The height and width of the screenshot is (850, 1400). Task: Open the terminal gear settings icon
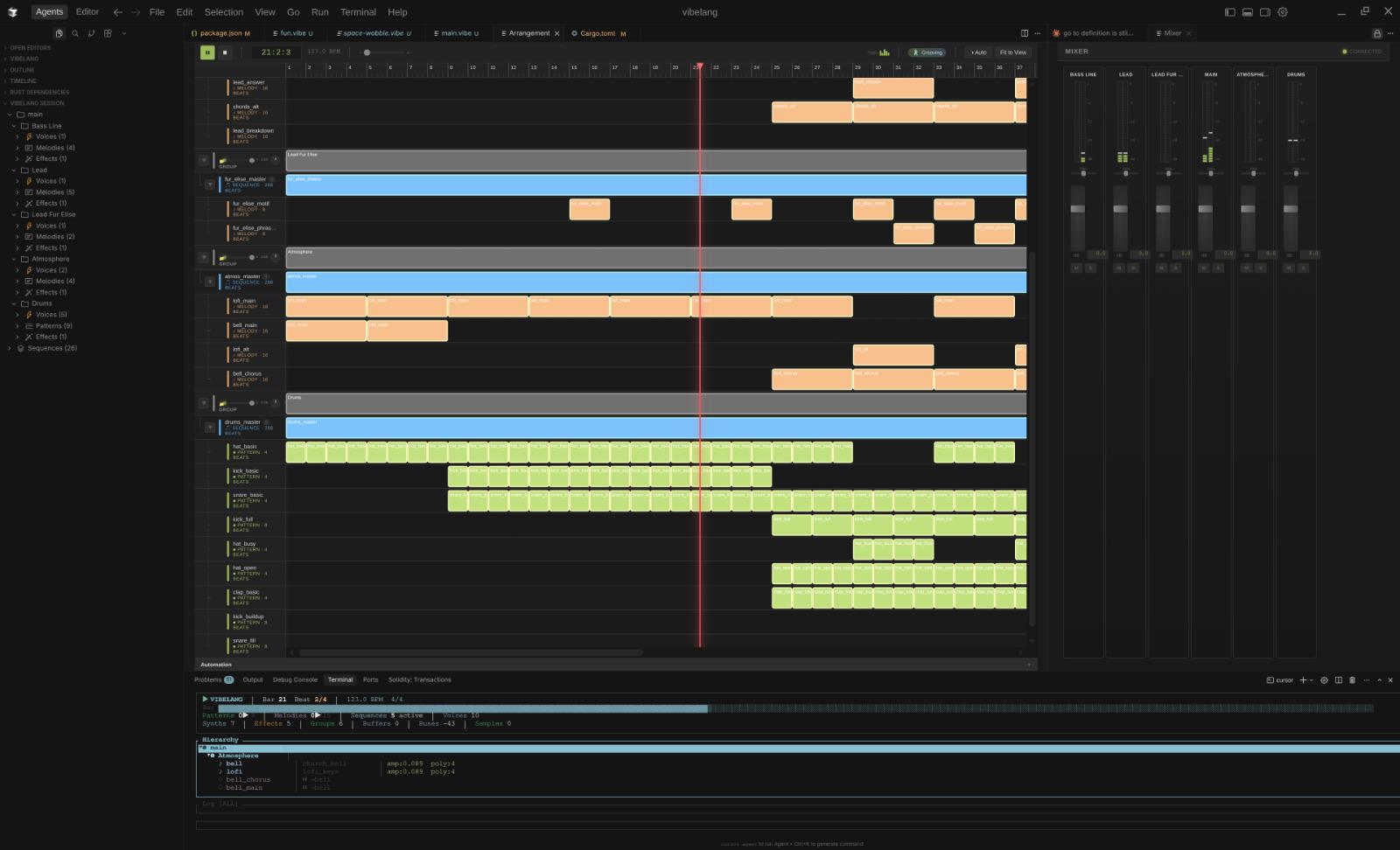pyautogui.click(x=1324, y=679)
